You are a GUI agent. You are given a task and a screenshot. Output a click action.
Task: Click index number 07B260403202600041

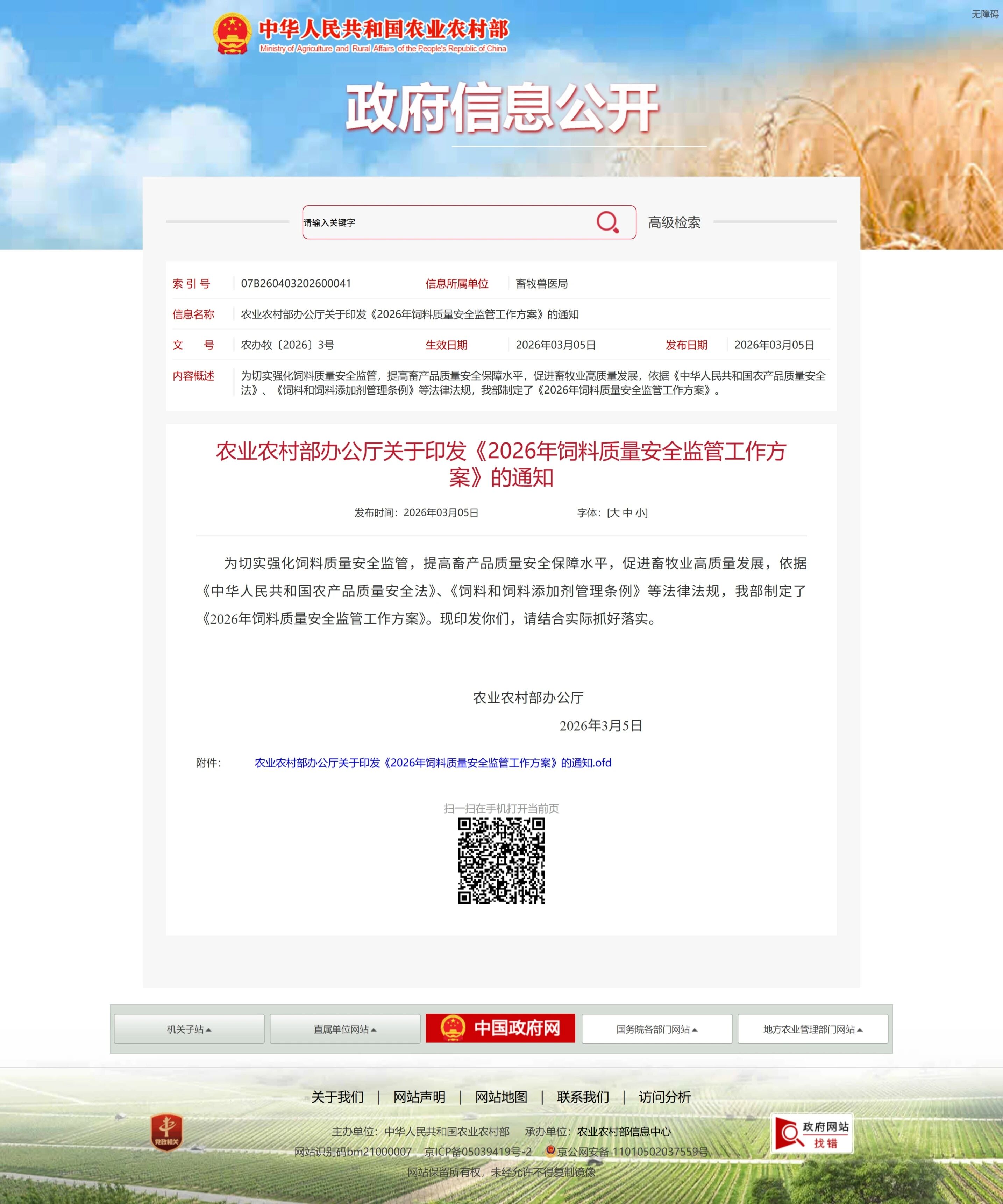(x=296, y=283)
